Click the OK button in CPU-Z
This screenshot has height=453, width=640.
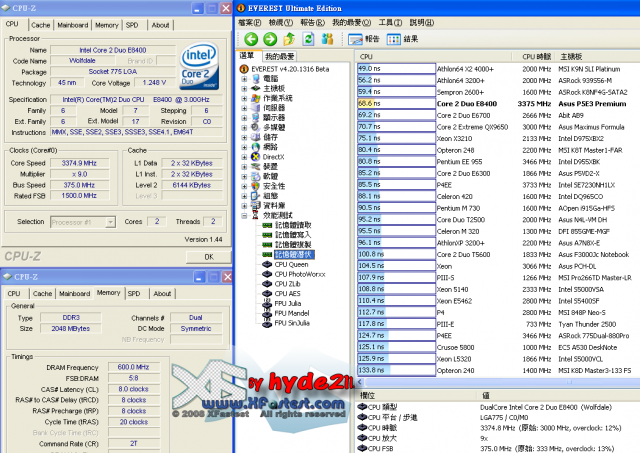(x=209, y=257)
